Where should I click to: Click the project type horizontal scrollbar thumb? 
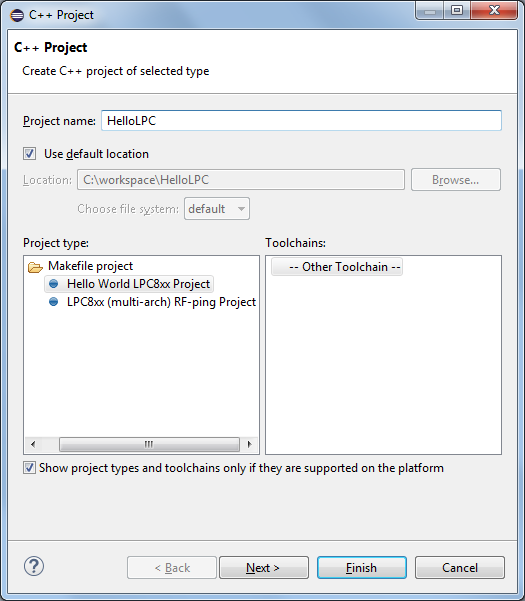tap(149, 444)
